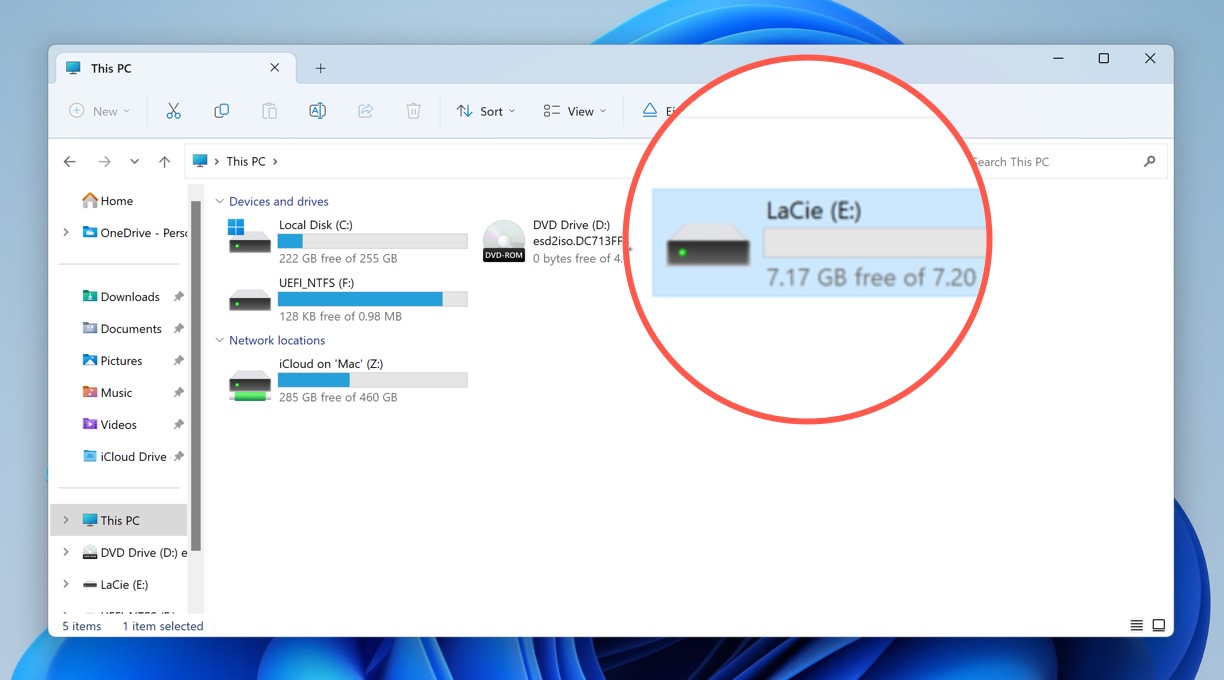Click '222 GB free of 255 GB' text
Screen dimensions: 1224x680
point(338,258)
